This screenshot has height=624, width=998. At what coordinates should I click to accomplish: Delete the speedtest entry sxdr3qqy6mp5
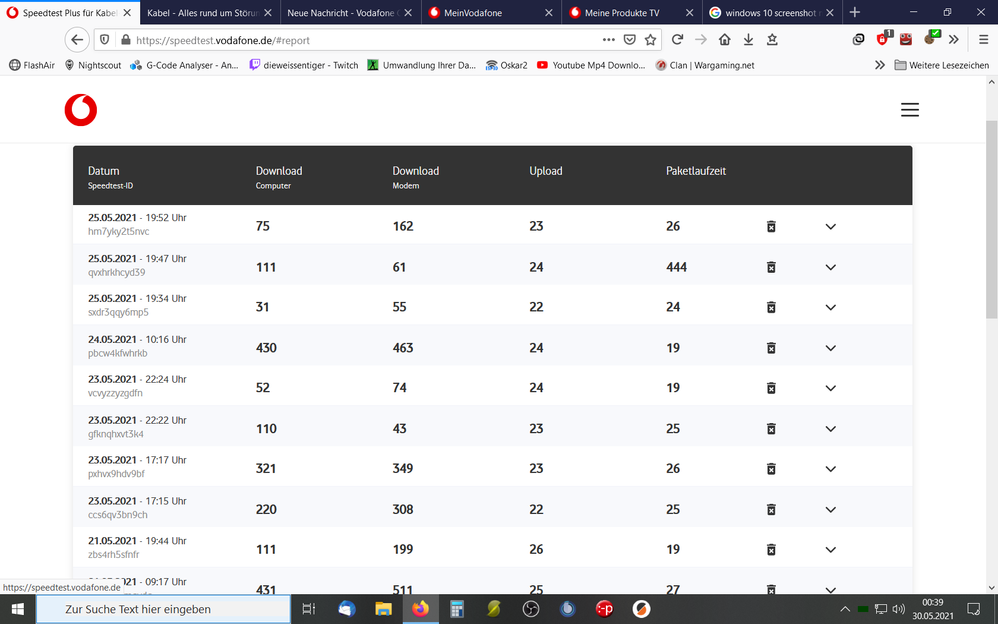point(771,307)
